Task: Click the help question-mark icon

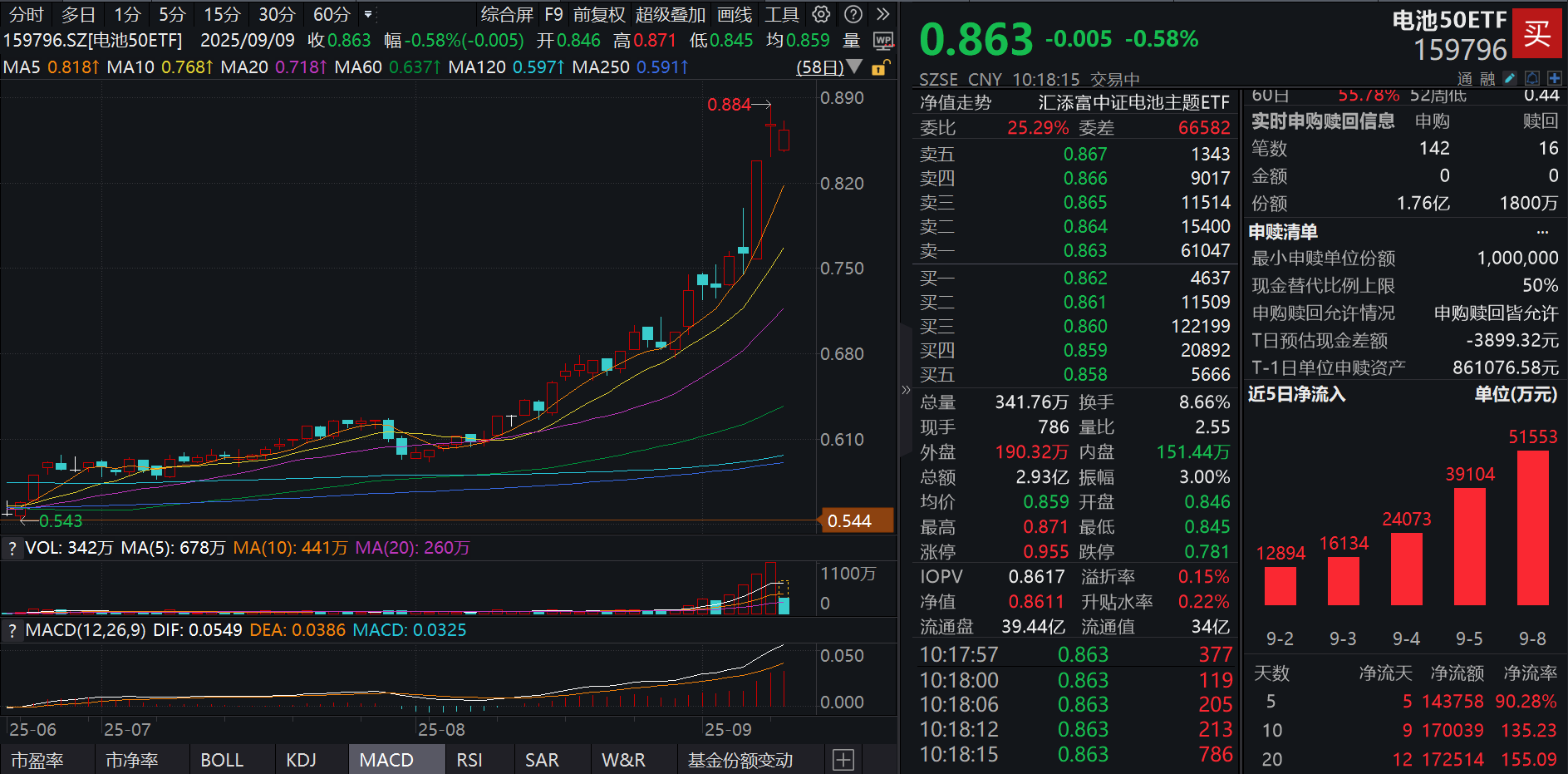Action: (x=854, y=14)
